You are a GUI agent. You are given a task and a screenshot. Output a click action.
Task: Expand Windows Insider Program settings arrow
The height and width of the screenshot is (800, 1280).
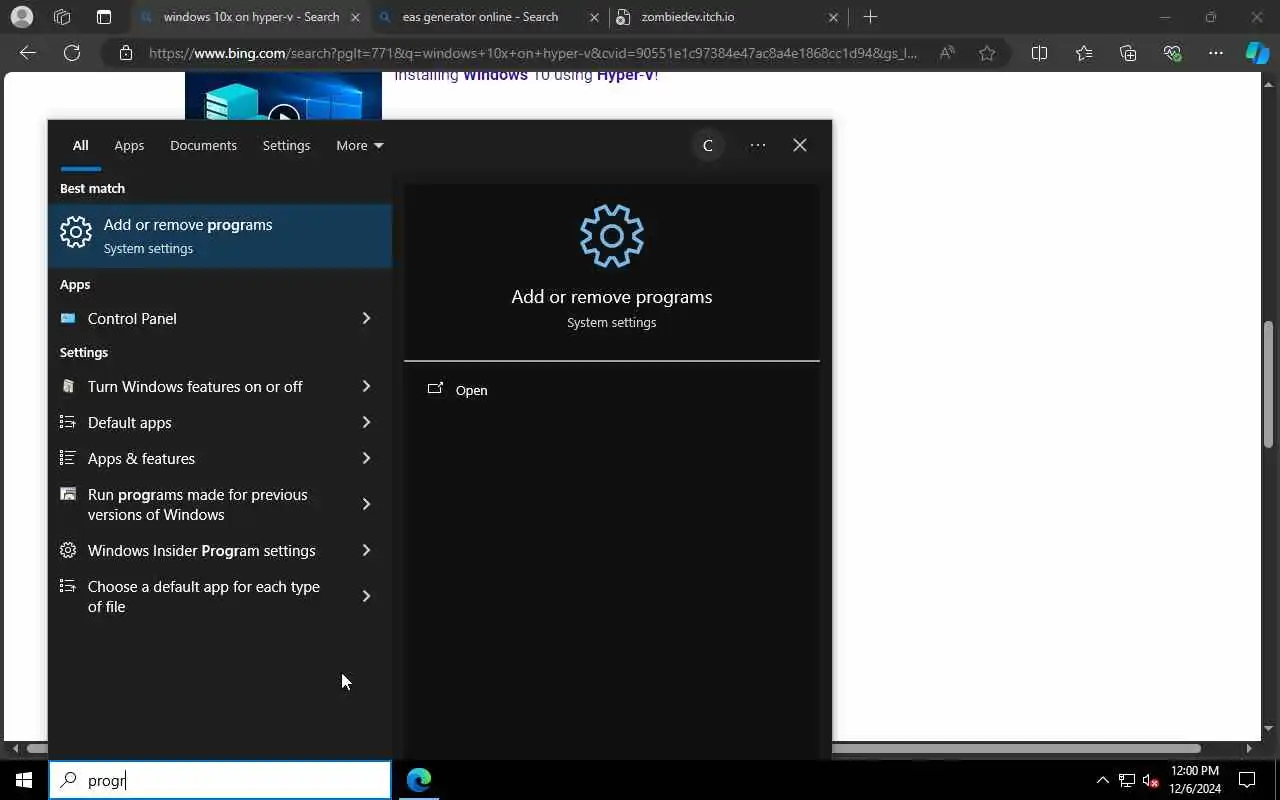click(366, 550)
